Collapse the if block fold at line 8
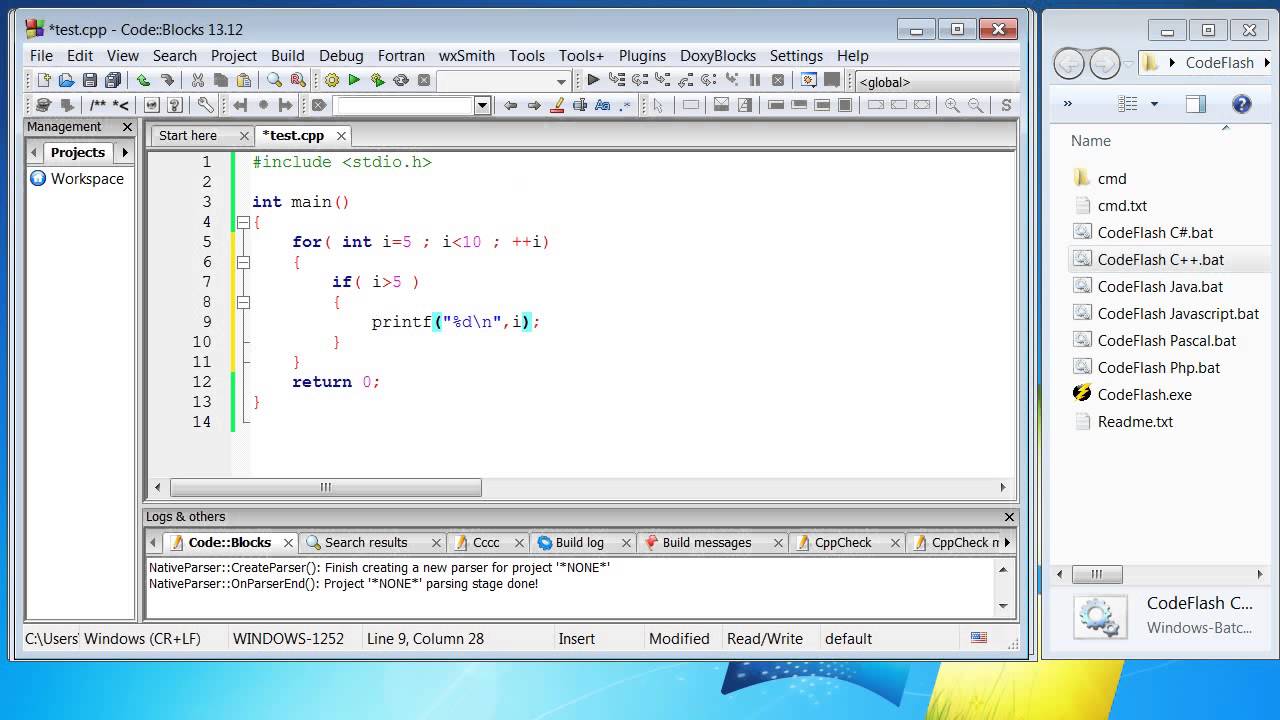The height and width of the screenshot is (720, 1280). point(243,302)
